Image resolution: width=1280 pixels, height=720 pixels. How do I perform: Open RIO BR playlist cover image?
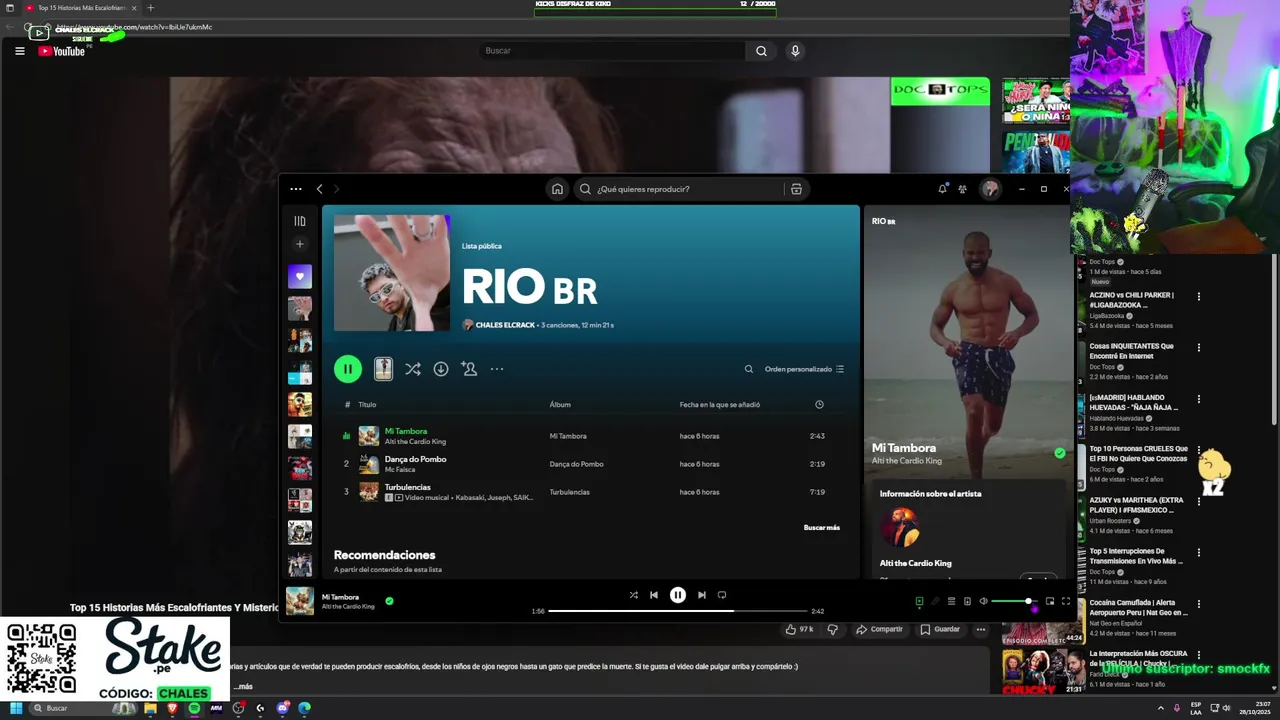pyautogui.click(x=392, y=273)
